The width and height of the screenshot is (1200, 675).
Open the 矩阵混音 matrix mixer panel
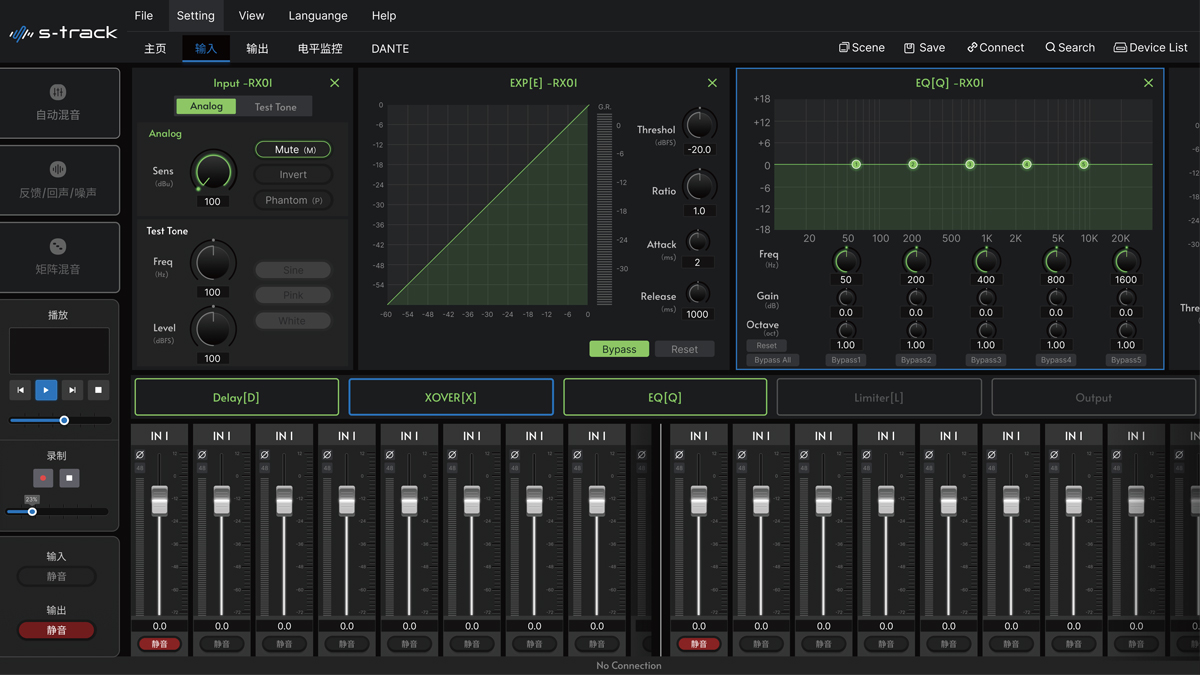click(x=58, y=257)
